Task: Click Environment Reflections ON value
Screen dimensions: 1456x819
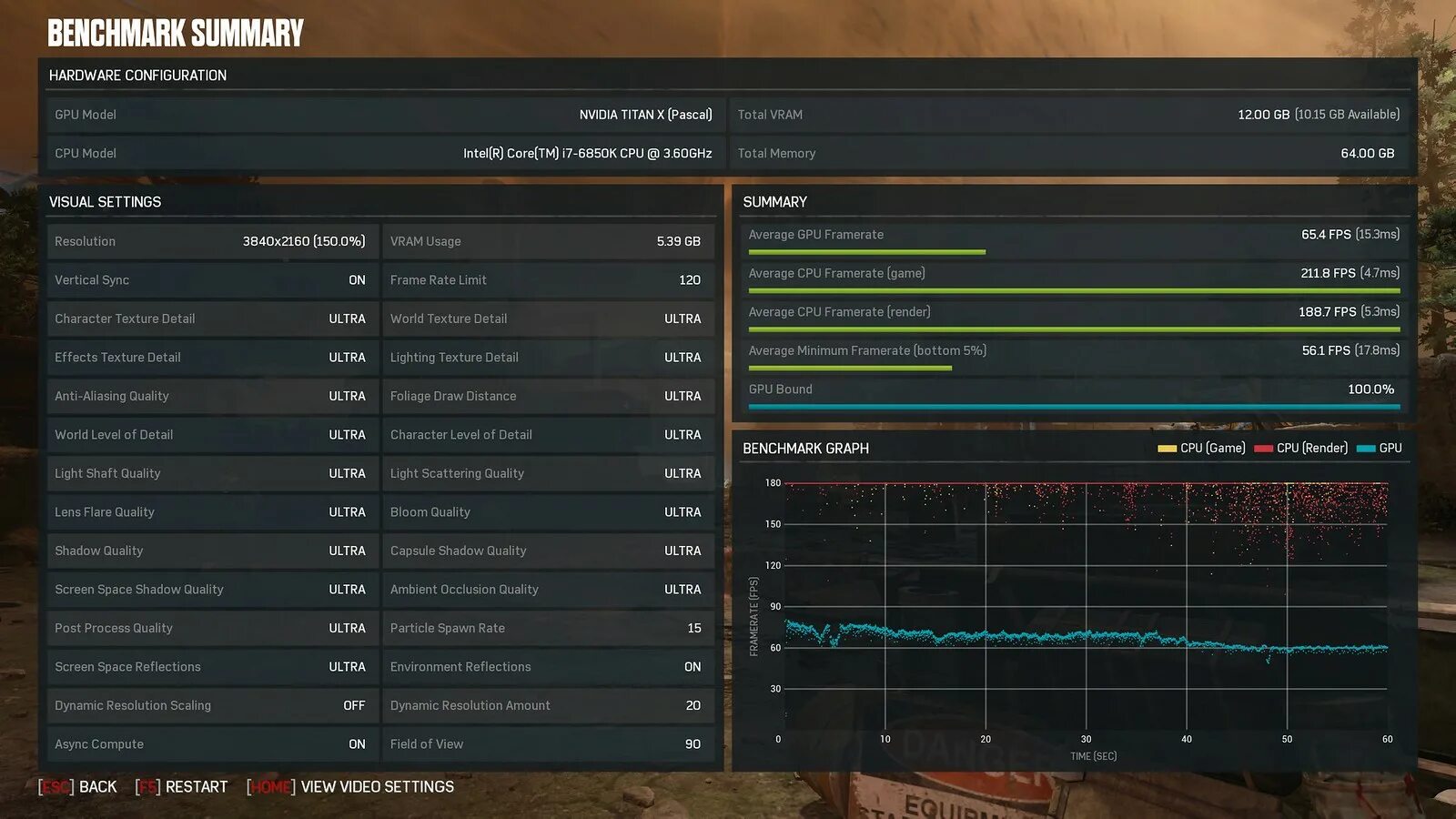Action: [x=693, y=667]
